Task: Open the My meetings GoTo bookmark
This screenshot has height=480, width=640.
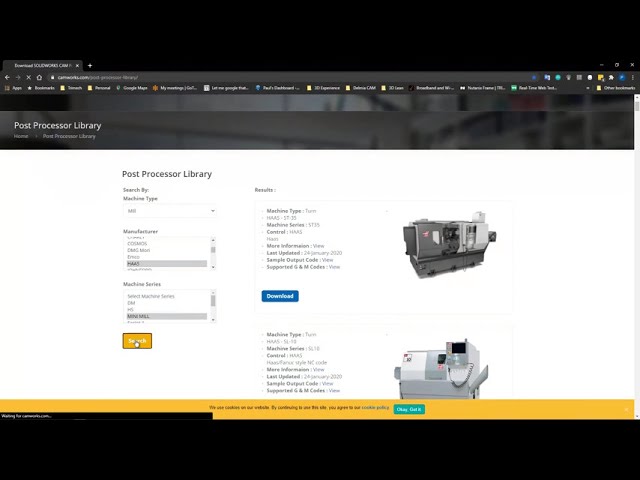Action: (175, 88)
